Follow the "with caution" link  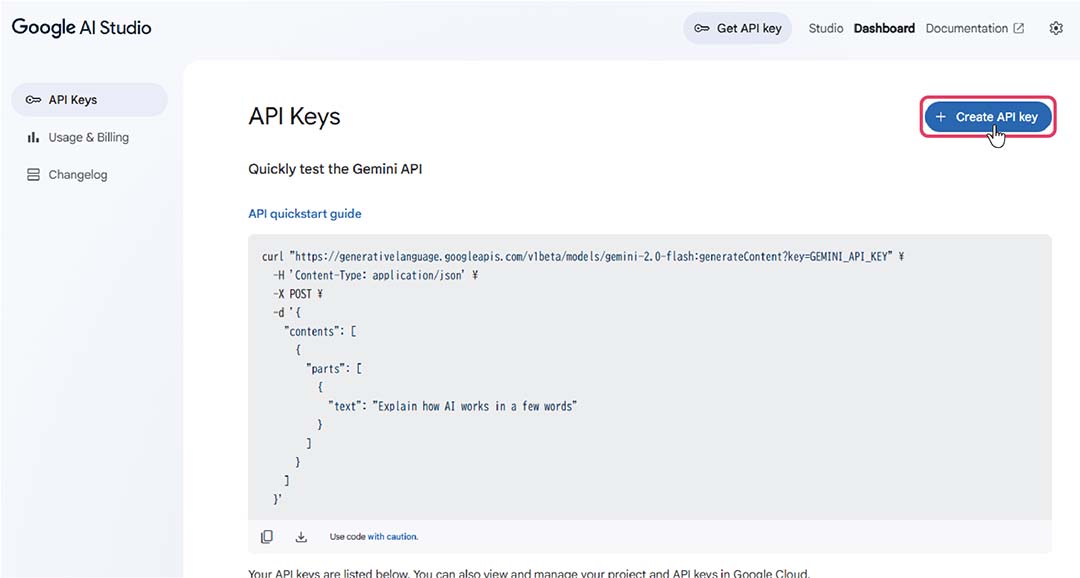393,537
